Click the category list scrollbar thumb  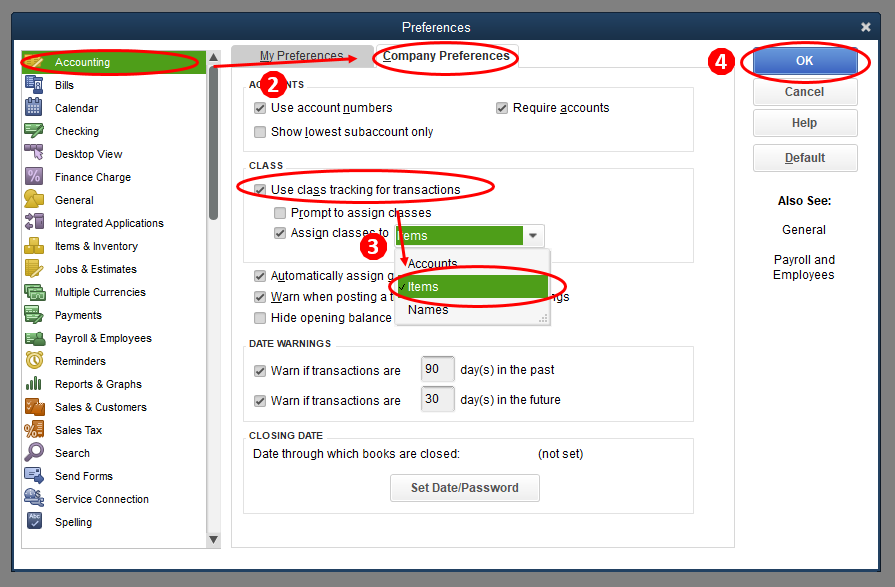tap(213, 143)
